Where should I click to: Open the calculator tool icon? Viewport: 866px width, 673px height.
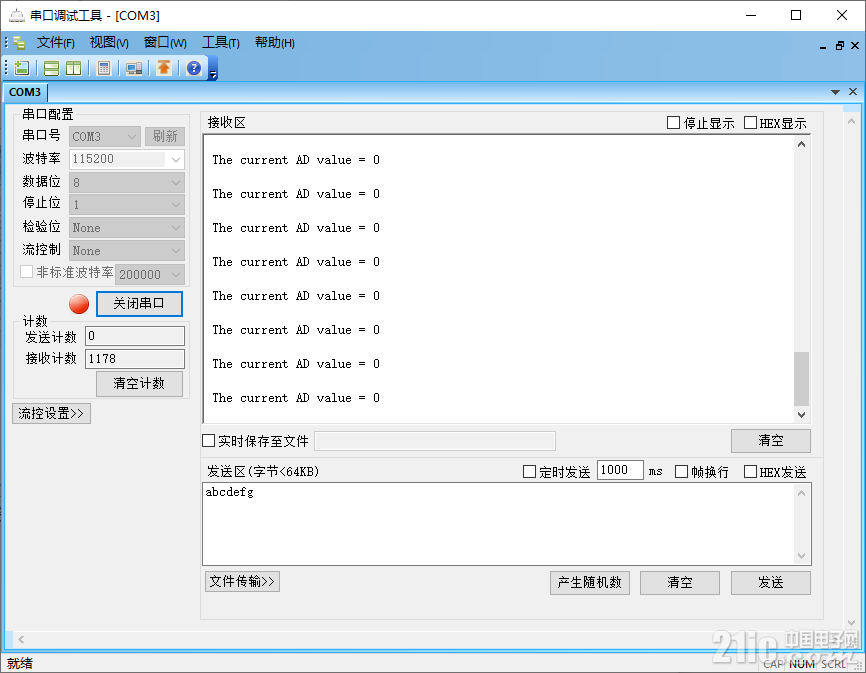(104, 68)
